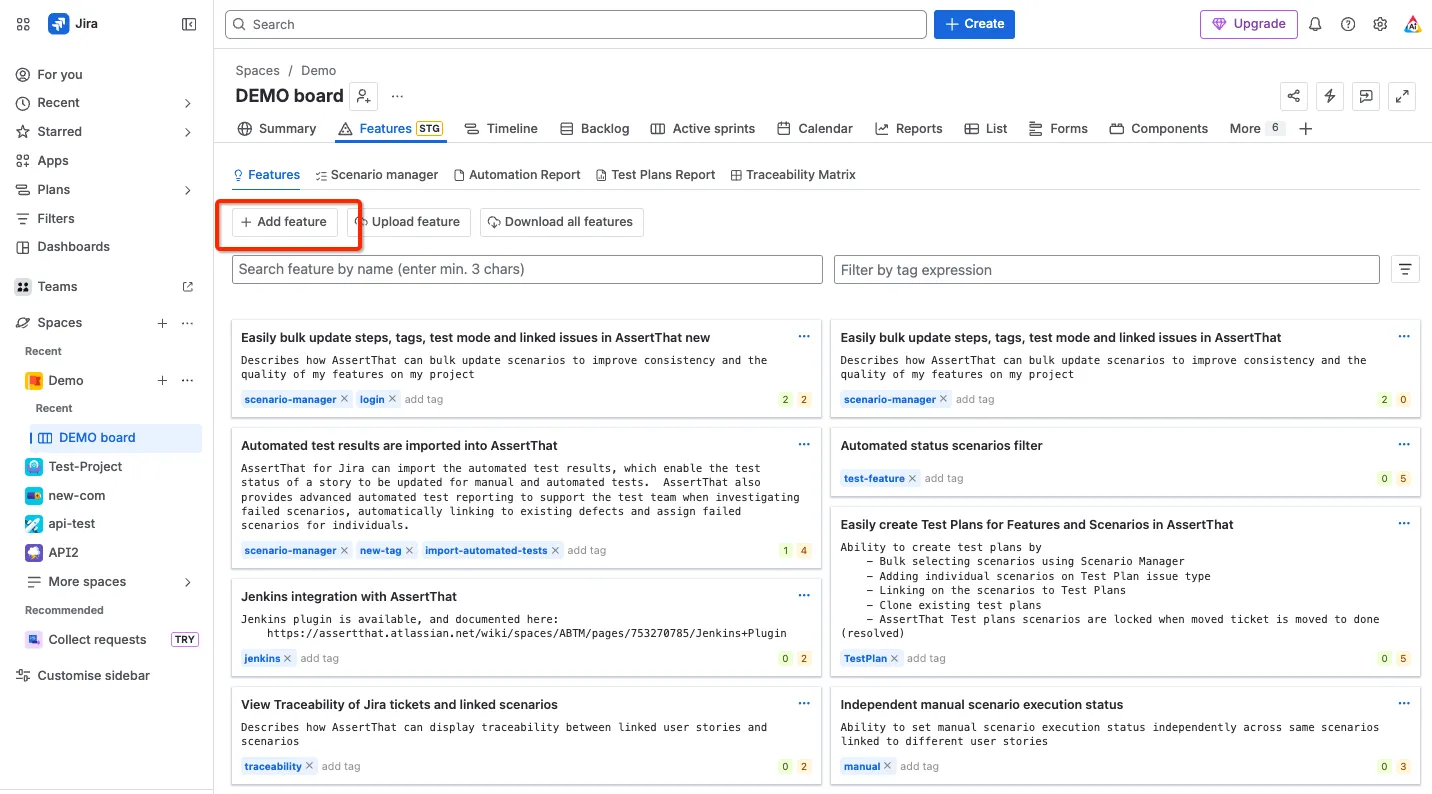Viewport: 1432px width, 794px height.
Task: Open the filter options icon beside tag filter
Action: (1405, 269)
